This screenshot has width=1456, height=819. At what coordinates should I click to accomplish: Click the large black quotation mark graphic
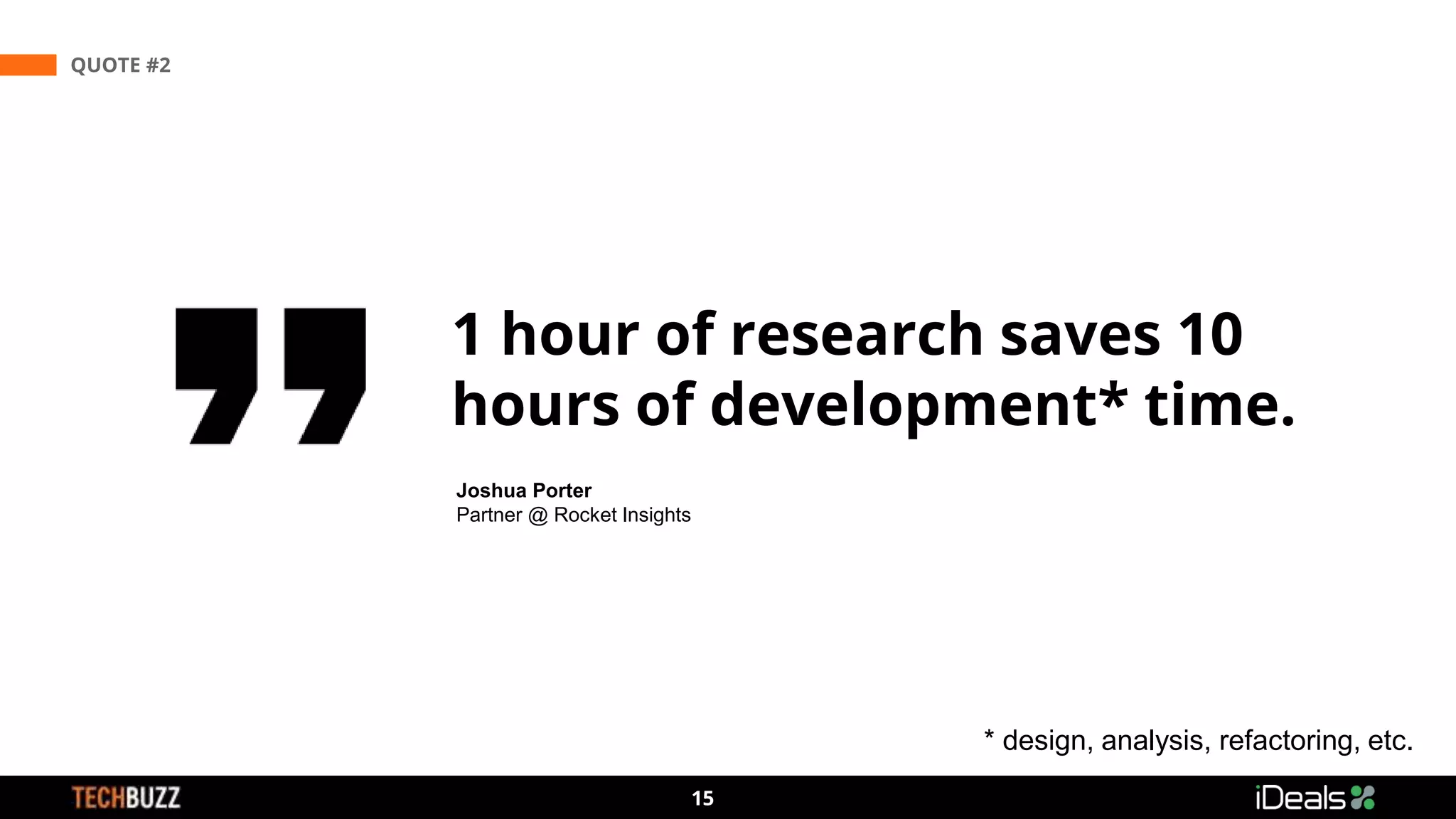tap(270, 376)
